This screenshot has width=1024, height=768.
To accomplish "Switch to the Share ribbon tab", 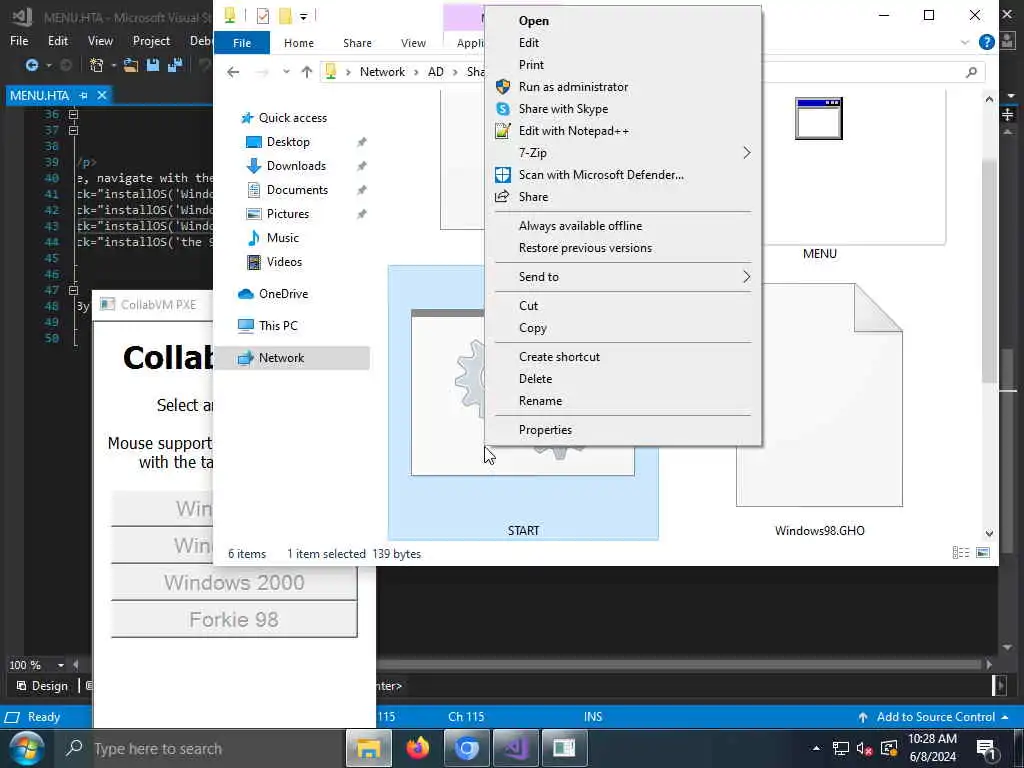I will (357, 43).
